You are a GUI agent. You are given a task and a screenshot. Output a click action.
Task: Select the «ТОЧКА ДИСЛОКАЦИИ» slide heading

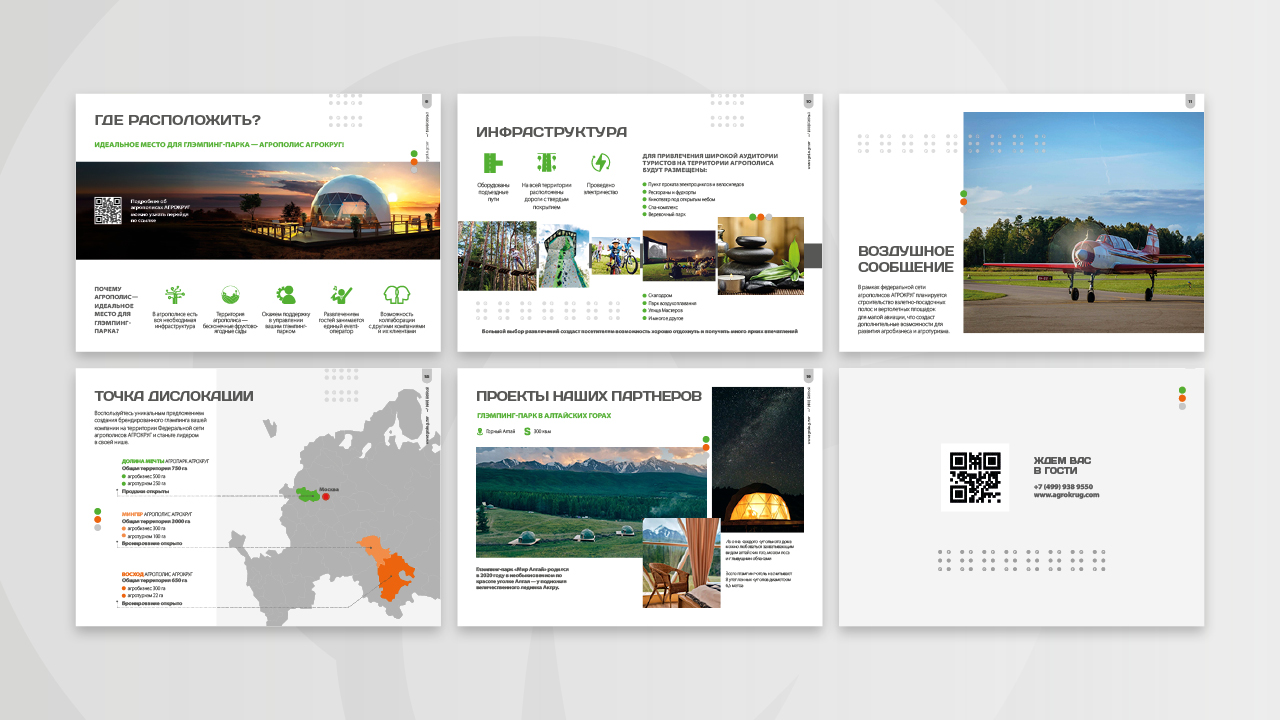point(174,396)
